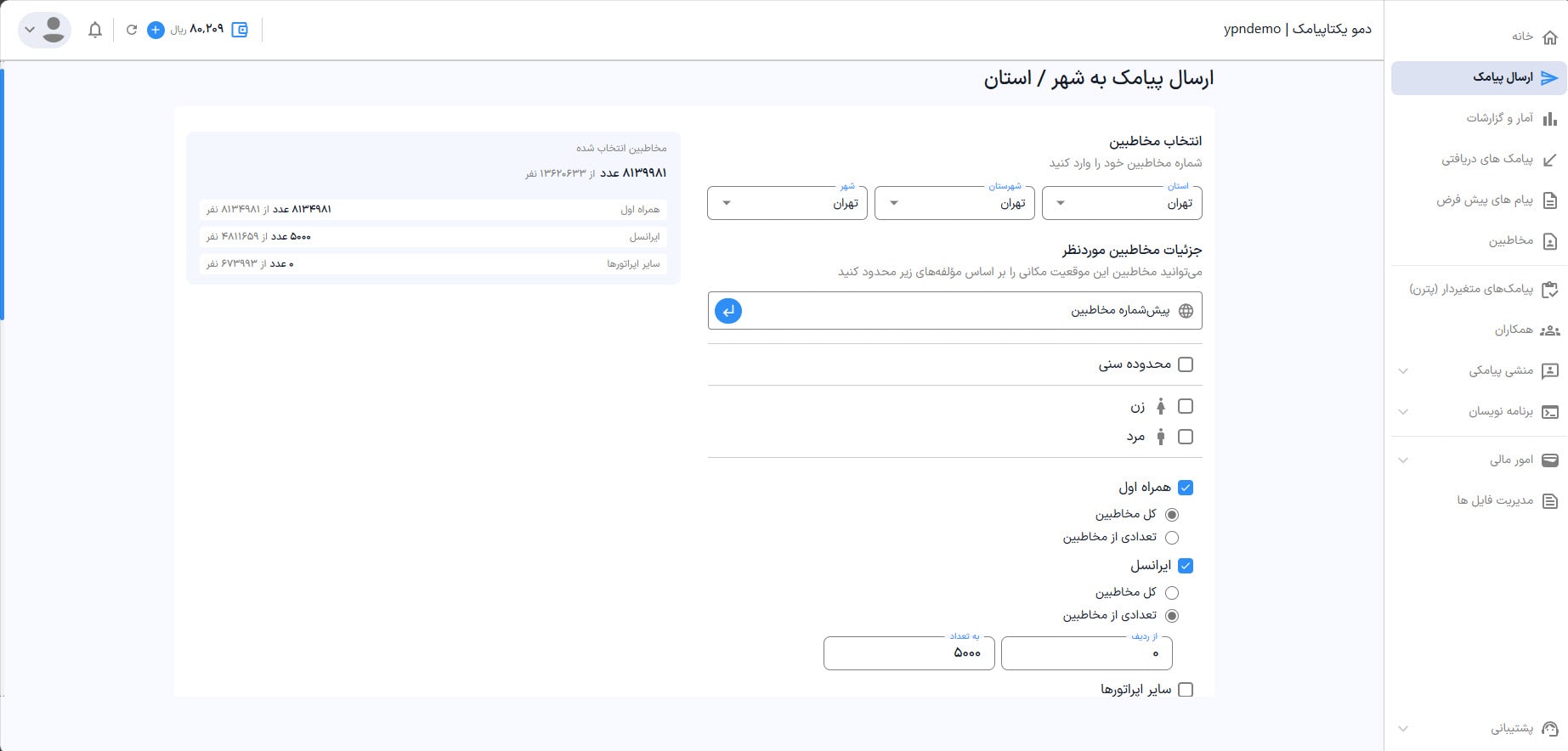Open the county (شهرستان) dropdown
This screenshot has width=1568, height=751.
pos(954,203)
